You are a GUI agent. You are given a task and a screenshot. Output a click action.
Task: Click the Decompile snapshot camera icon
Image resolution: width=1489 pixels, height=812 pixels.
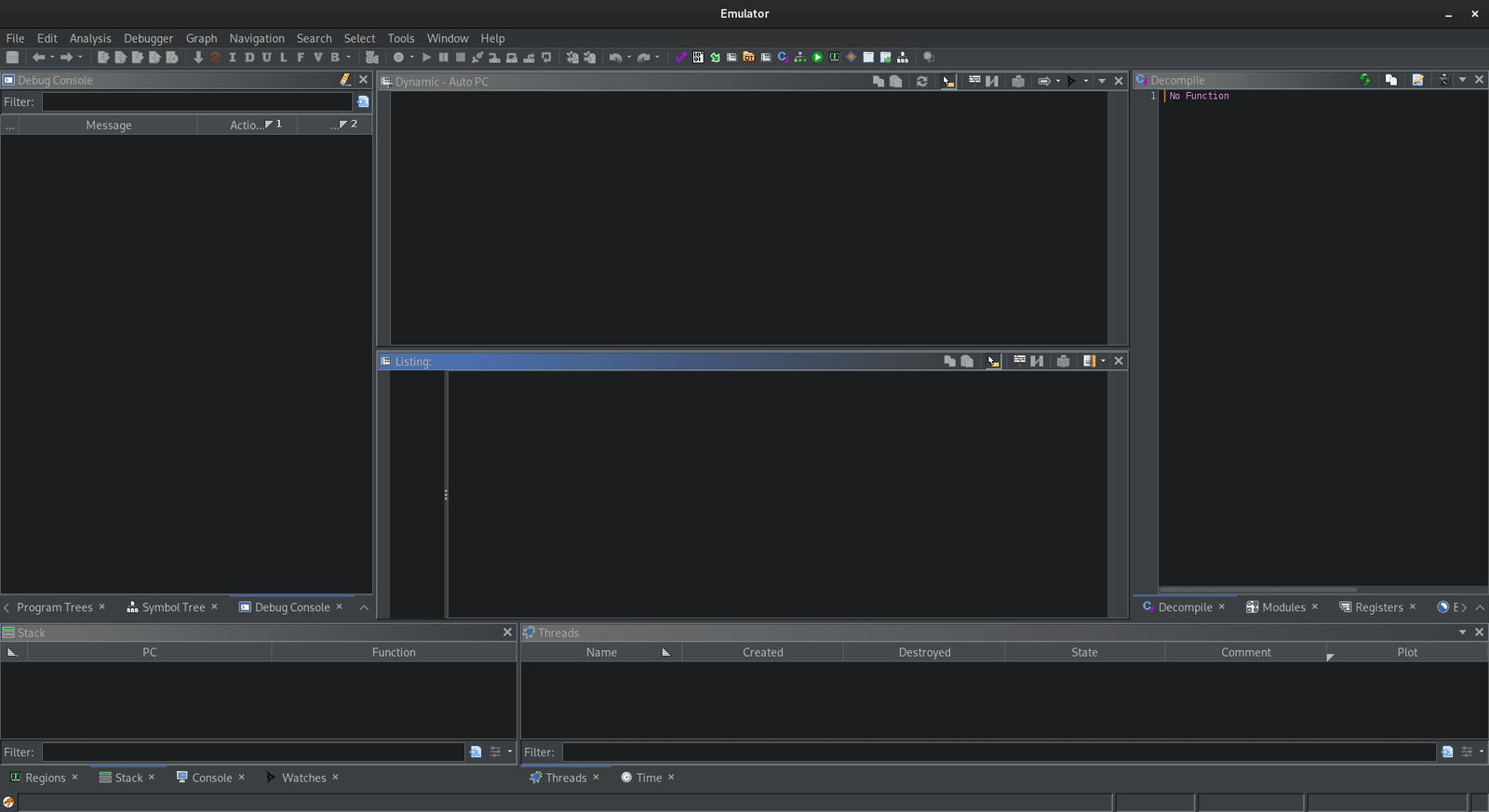pyautogui.click(x=1443, y=80)
